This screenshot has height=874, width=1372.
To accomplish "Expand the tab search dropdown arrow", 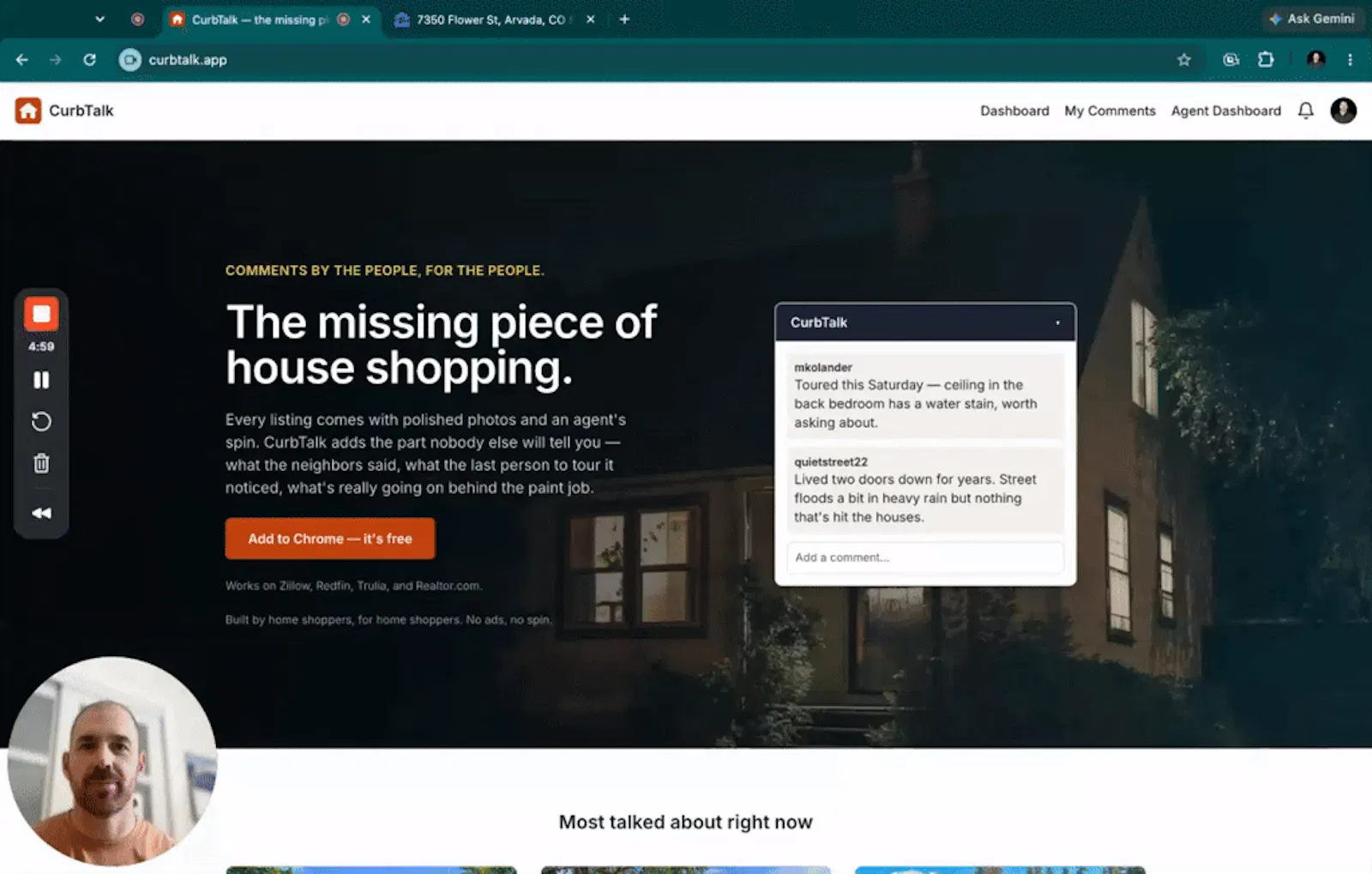I will pyautogui.click(x=99, y=19).
